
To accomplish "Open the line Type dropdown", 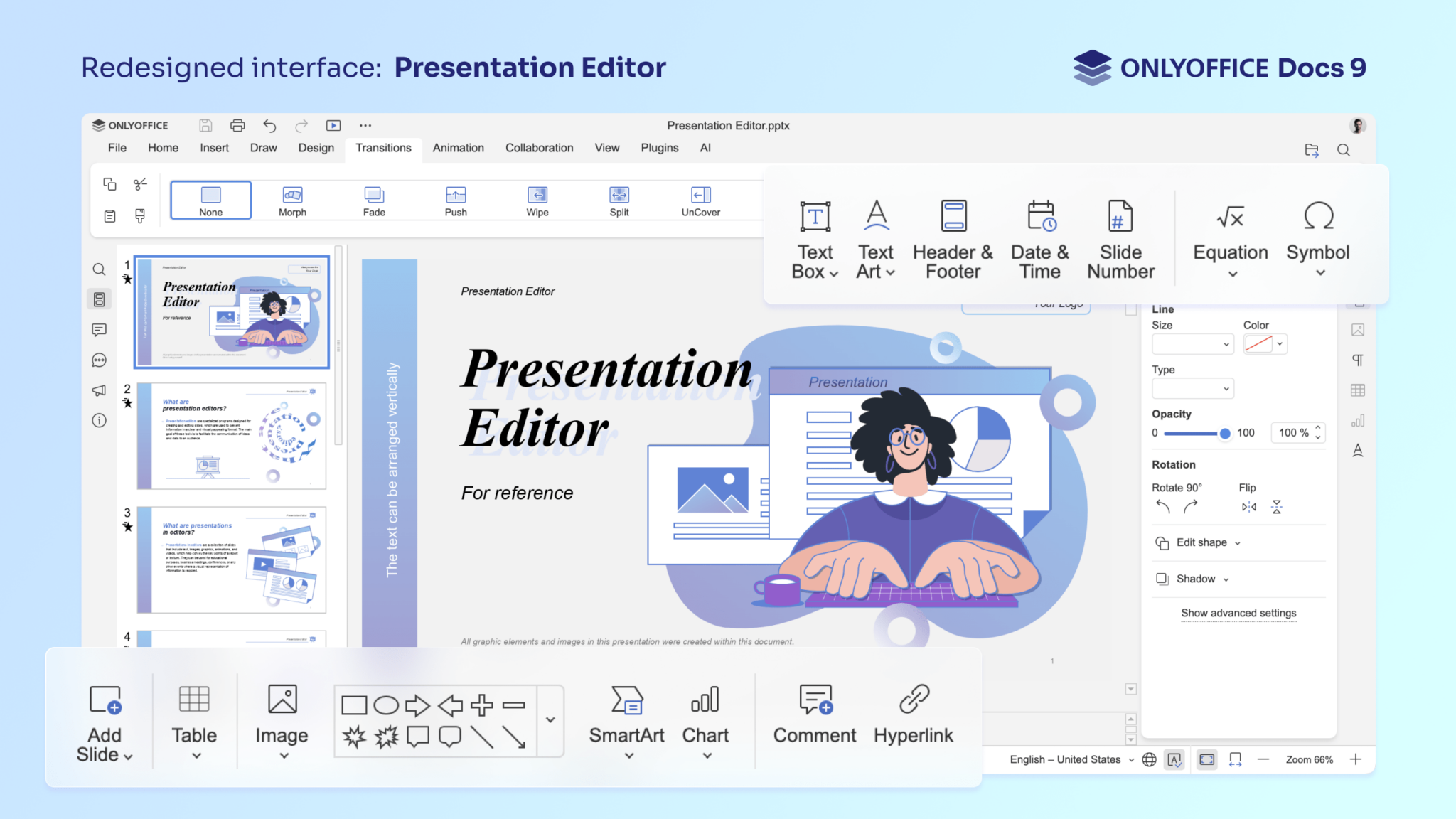I will click(1193, 389).
